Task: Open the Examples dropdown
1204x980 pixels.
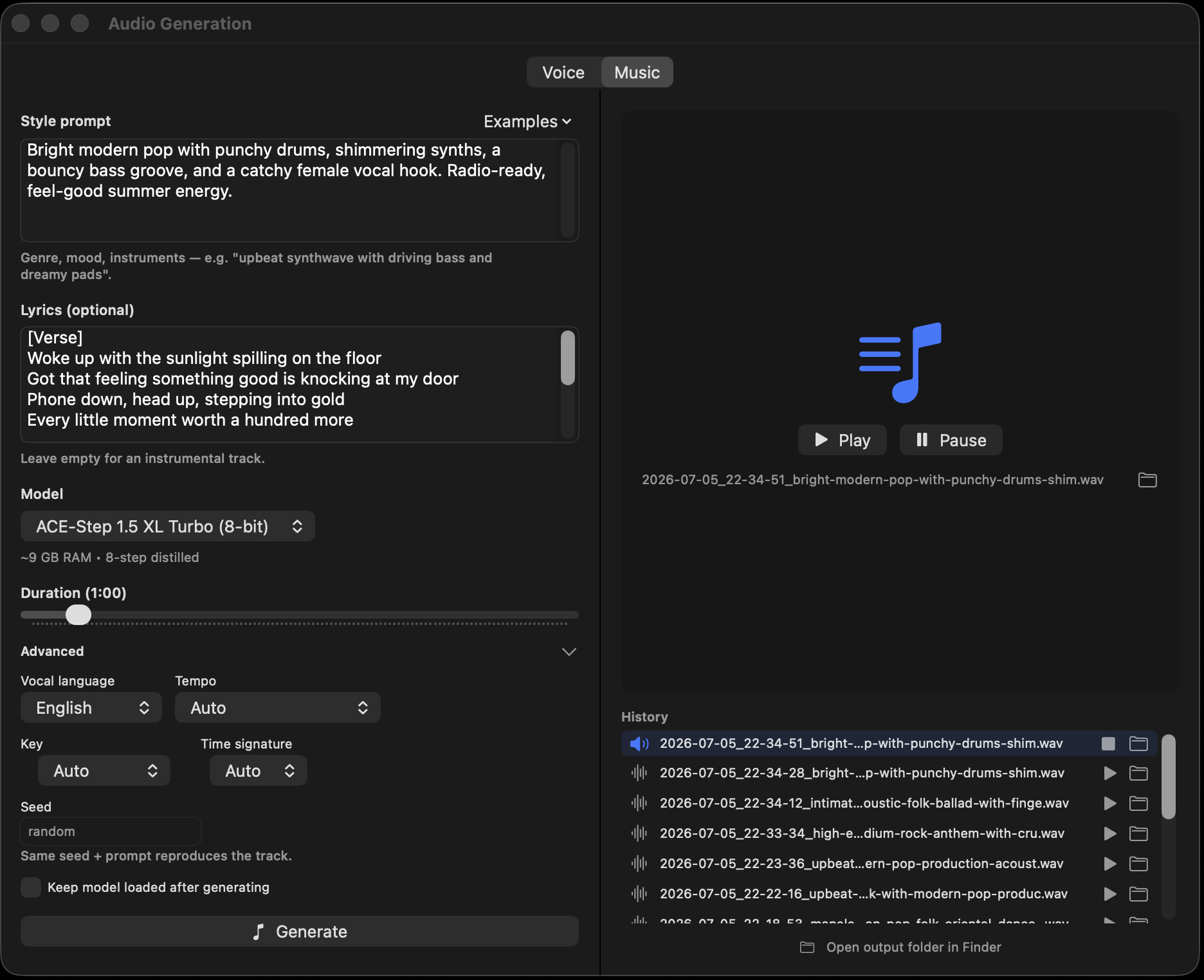Action: pyautogui.click(x=527, y=122)
